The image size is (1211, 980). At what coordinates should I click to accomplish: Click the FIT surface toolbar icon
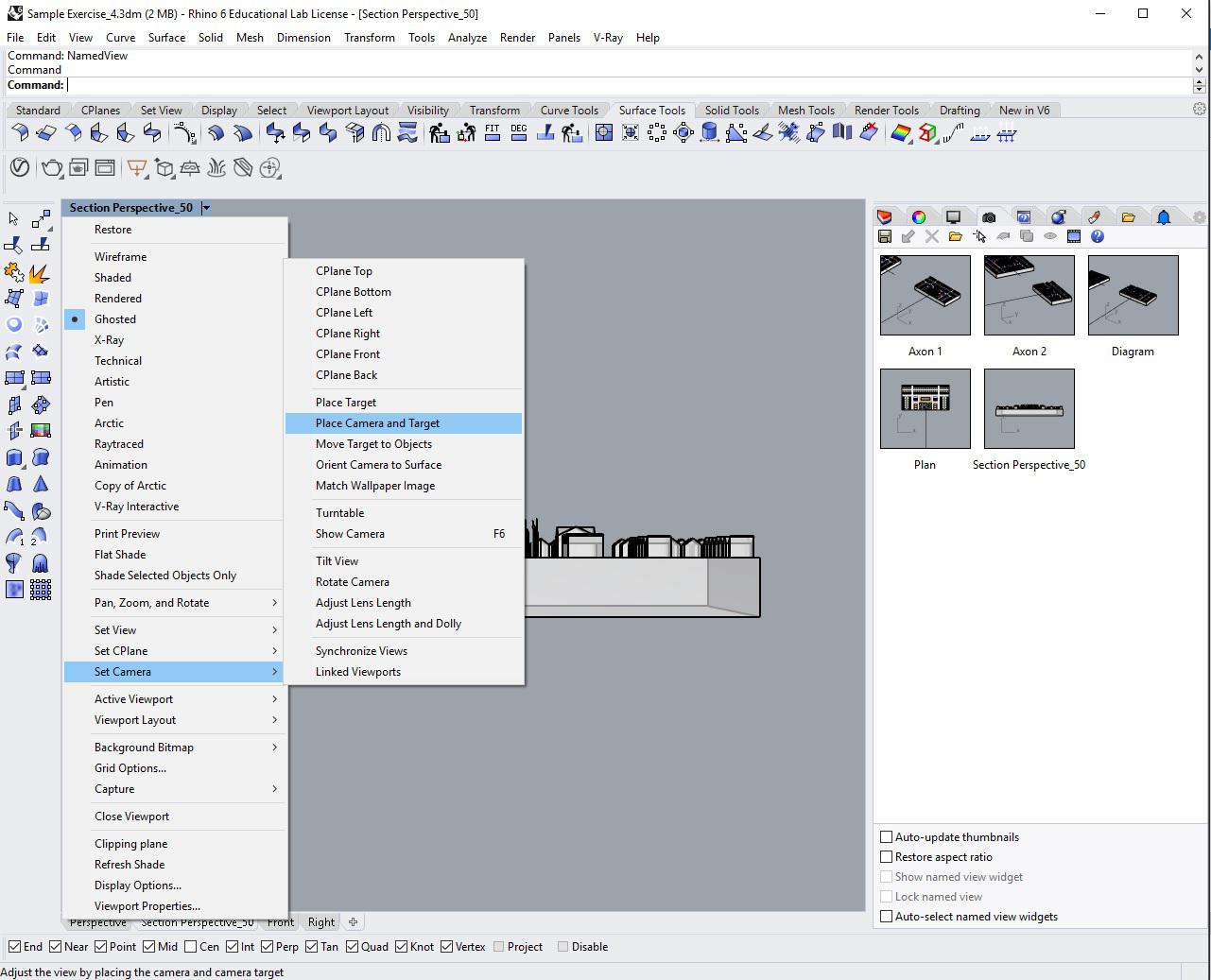tap(492, 133)
